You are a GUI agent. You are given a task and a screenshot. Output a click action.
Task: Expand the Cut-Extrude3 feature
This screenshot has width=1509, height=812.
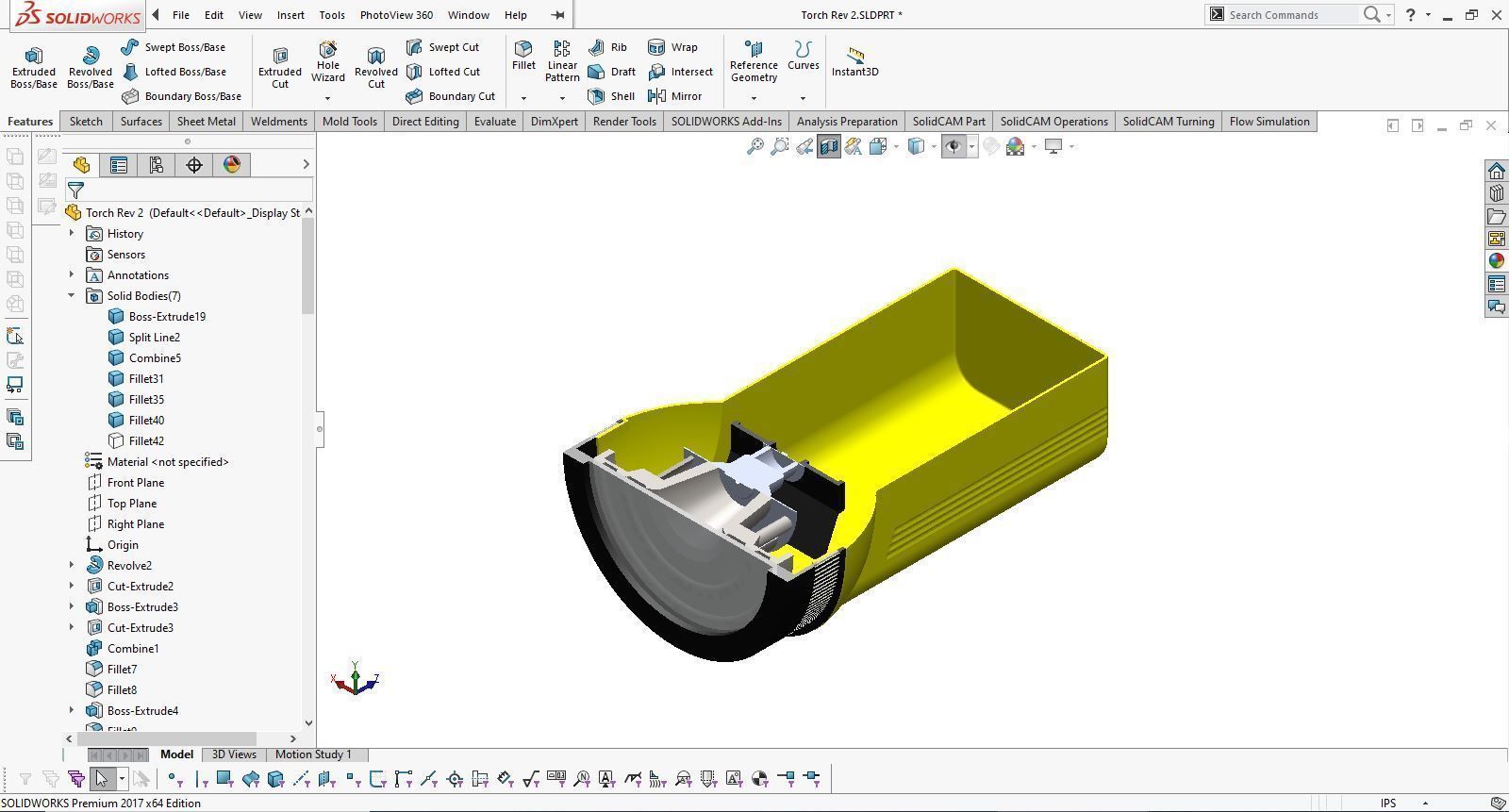tap(72, 627)
